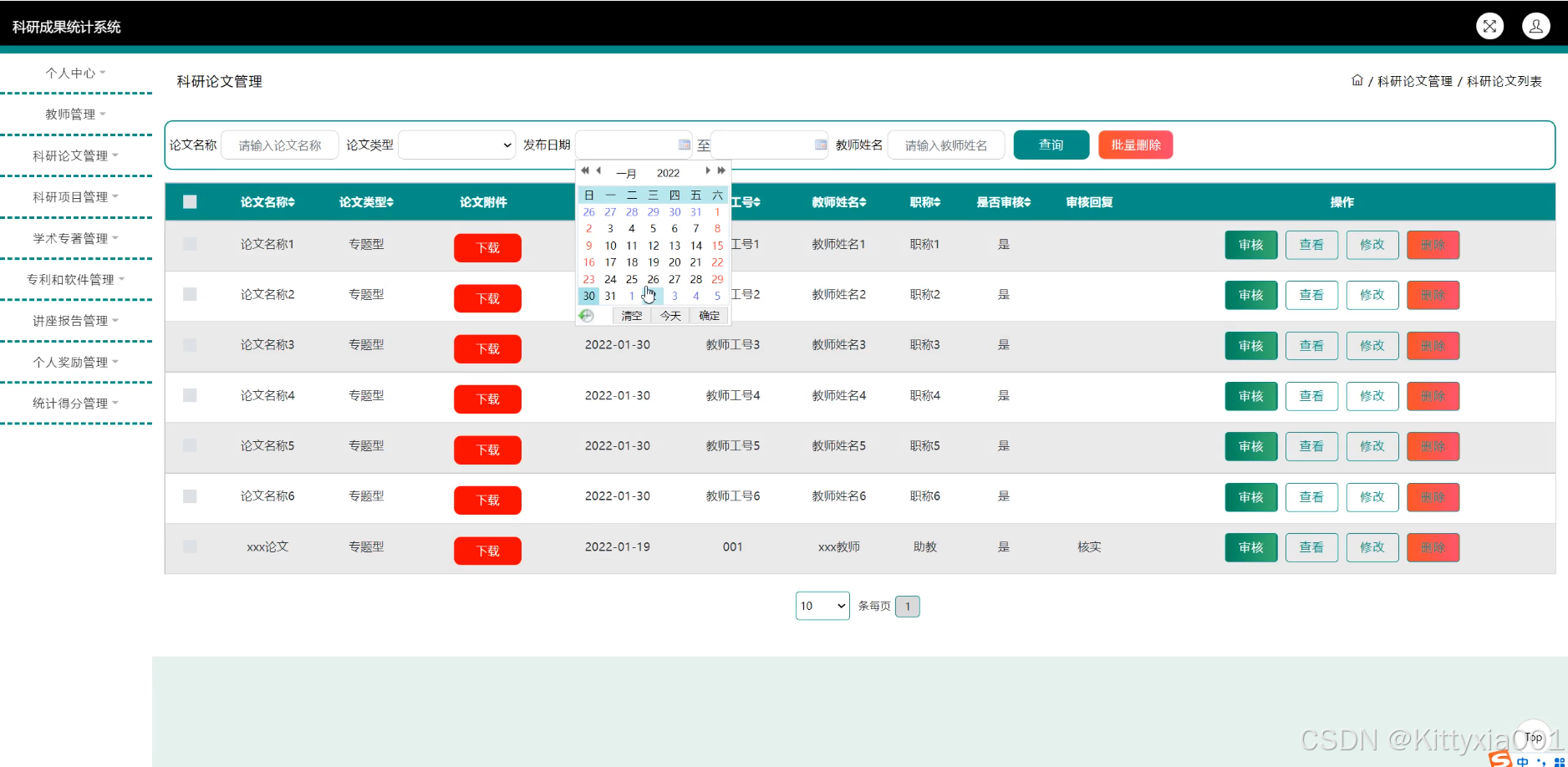
Task: Go to previous year in calendar
Action: point(585,171)
